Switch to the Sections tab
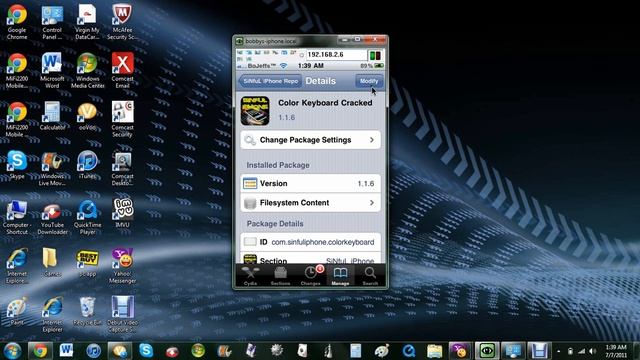640x360 pixels. tap(280, 276)
